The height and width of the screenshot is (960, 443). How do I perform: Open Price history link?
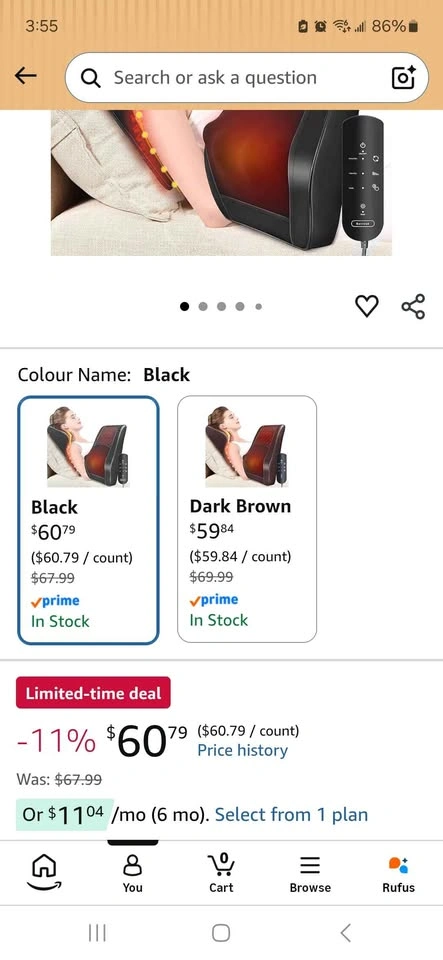coord(242,751)
